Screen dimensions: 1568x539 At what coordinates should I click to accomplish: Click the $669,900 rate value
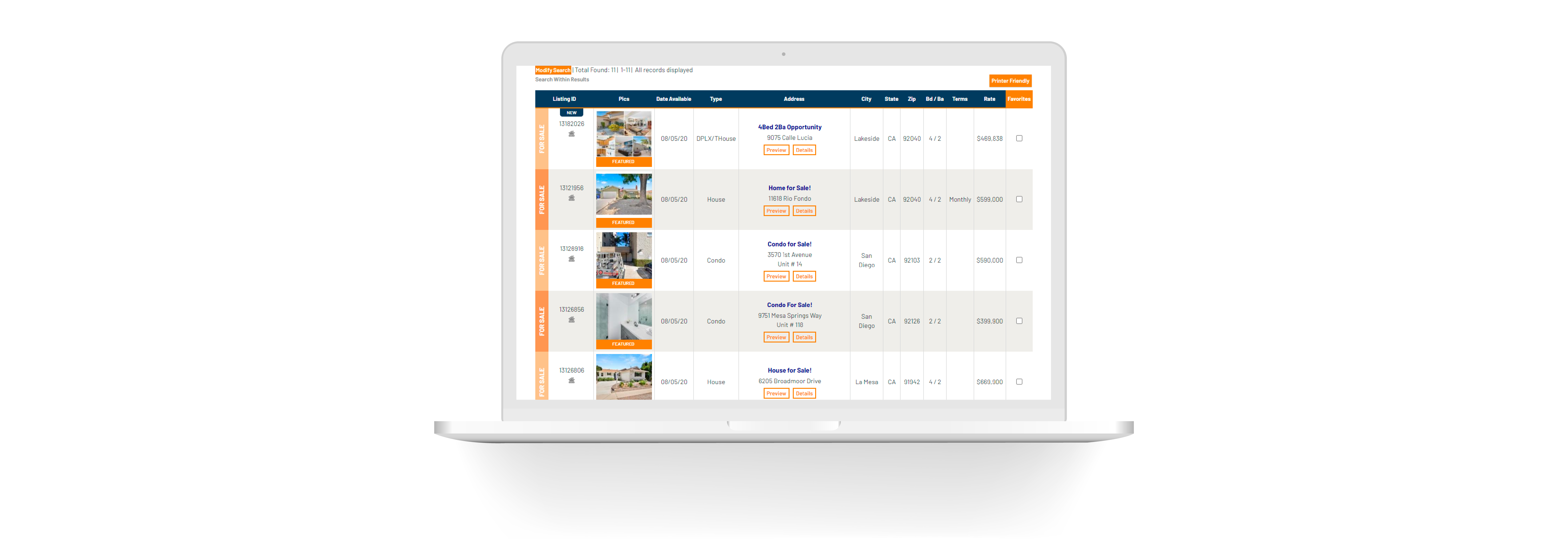[989, 382]
